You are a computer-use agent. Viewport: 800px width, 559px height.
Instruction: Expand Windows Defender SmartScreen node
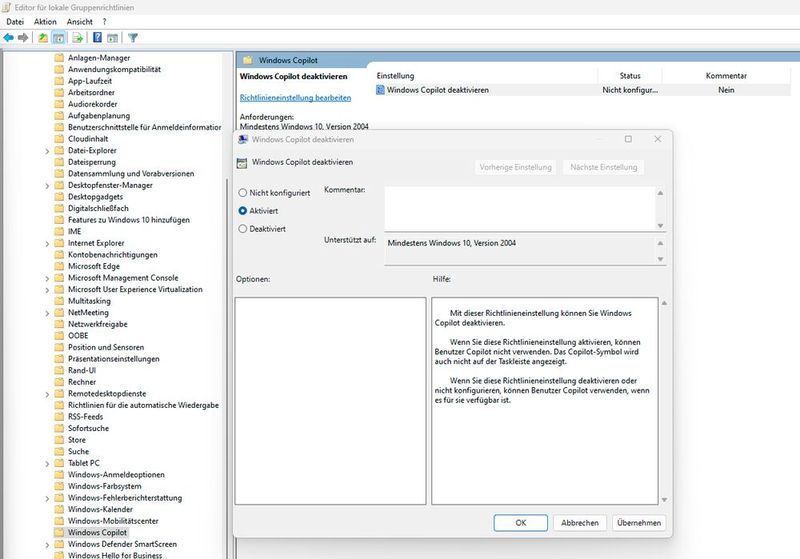pyautogui.click(x=47, y=545)
